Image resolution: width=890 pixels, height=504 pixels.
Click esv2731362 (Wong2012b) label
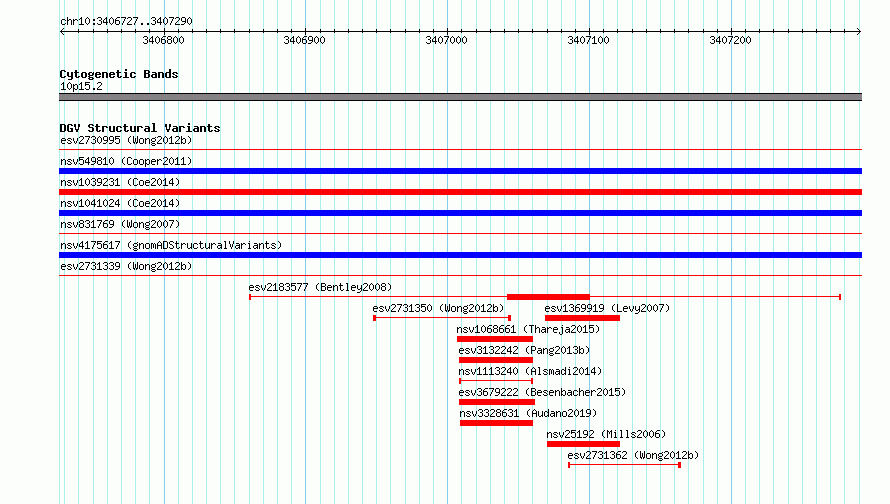633,455
